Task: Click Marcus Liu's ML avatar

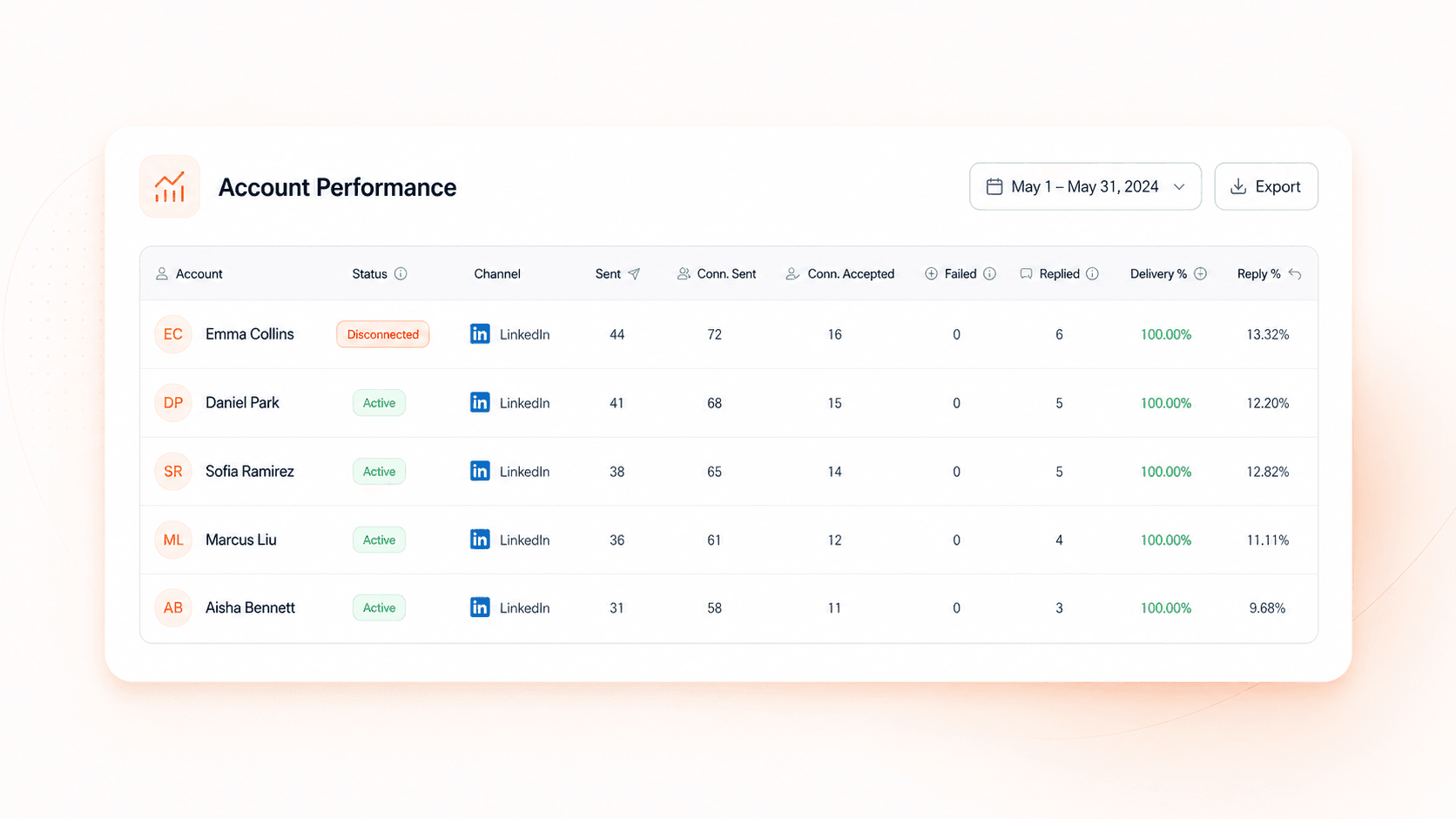Action: [x=173, y=540]
